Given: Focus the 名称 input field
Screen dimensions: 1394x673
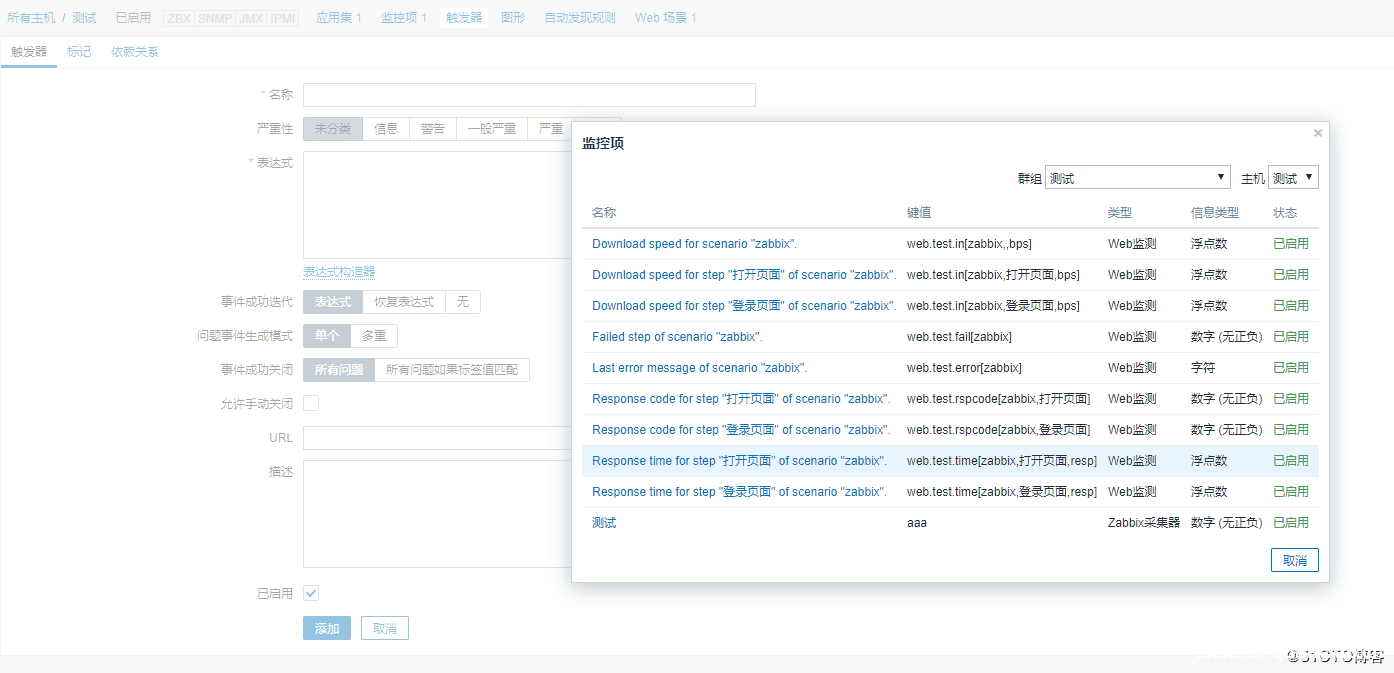Looking at the screenshot, I should pos(529,95).
